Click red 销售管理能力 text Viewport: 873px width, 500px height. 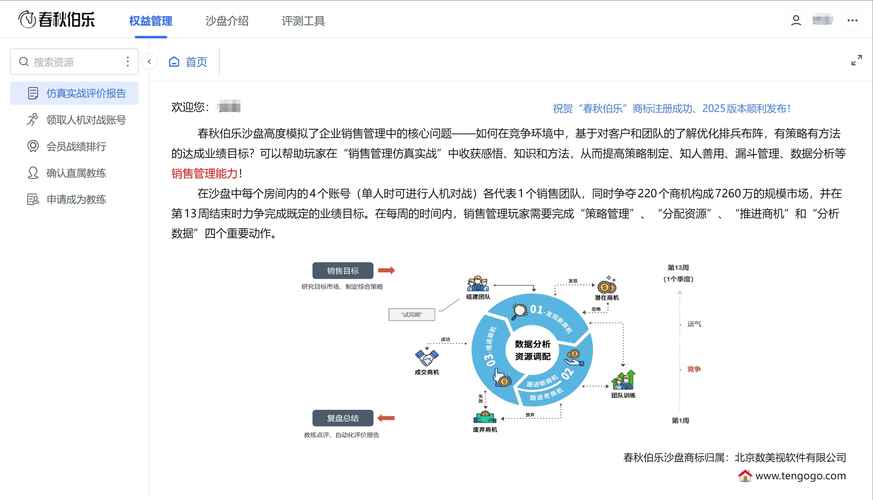(x=204, y=174)
